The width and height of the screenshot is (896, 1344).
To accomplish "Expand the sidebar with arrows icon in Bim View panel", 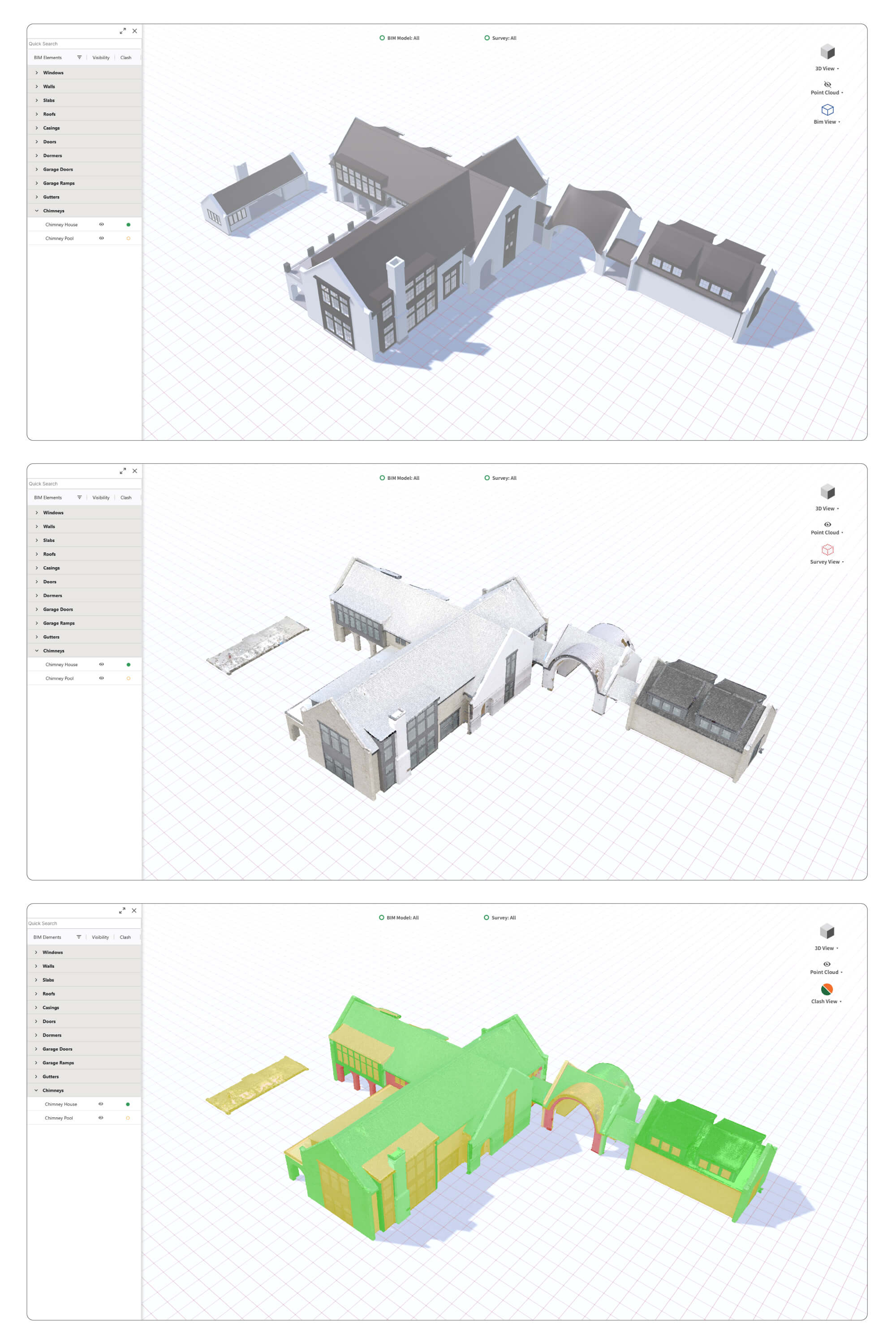I will [123, 31].
